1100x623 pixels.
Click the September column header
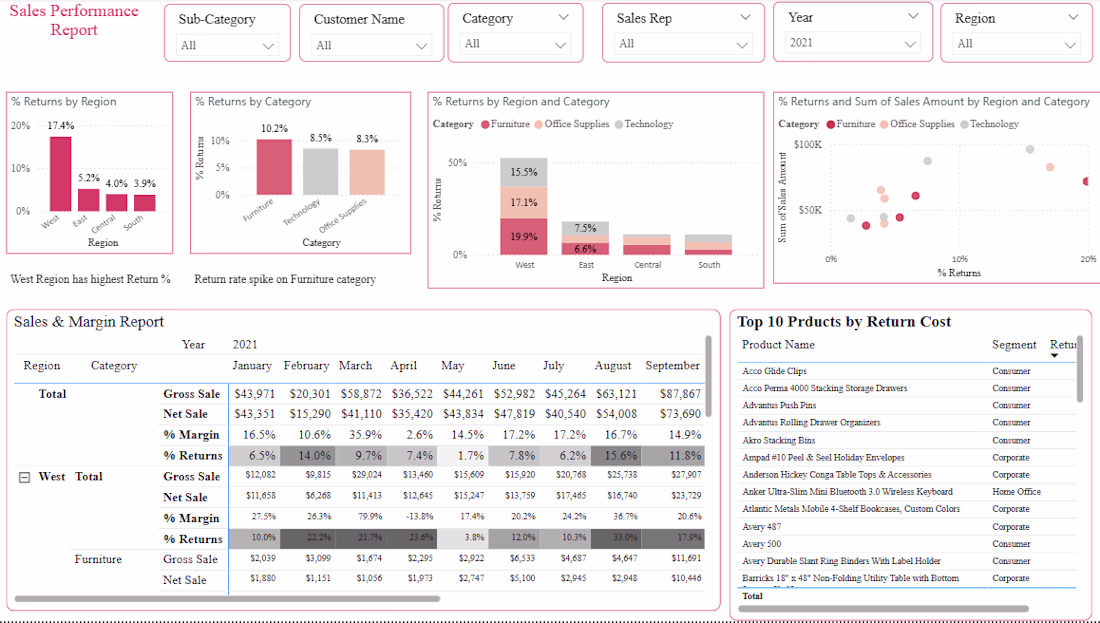[672, 366]
